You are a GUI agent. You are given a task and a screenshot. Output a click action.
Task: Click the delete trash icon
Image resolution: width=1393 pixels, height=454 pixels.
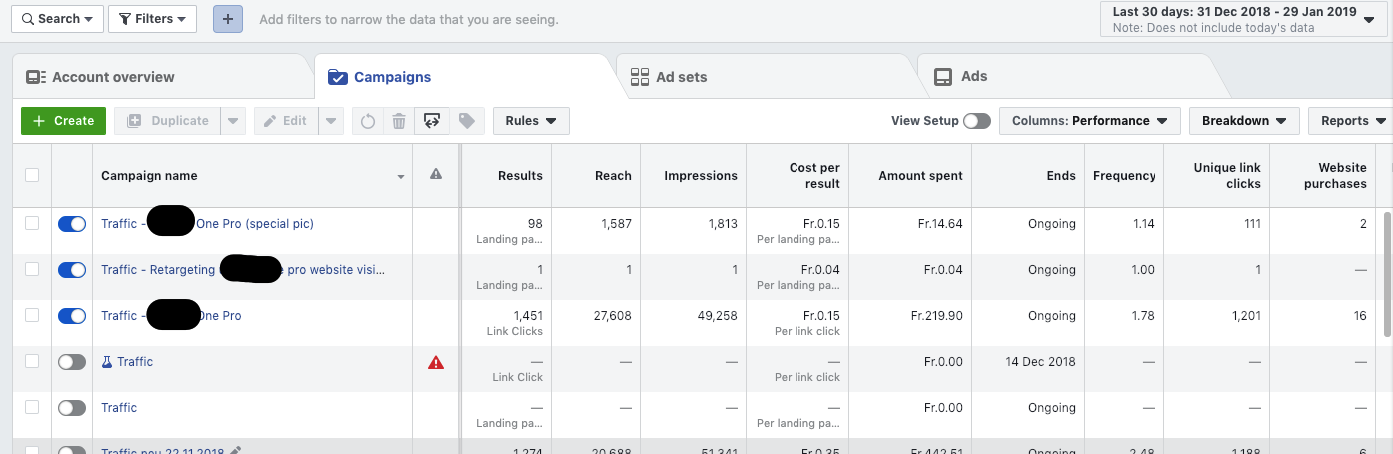(399, 121)
